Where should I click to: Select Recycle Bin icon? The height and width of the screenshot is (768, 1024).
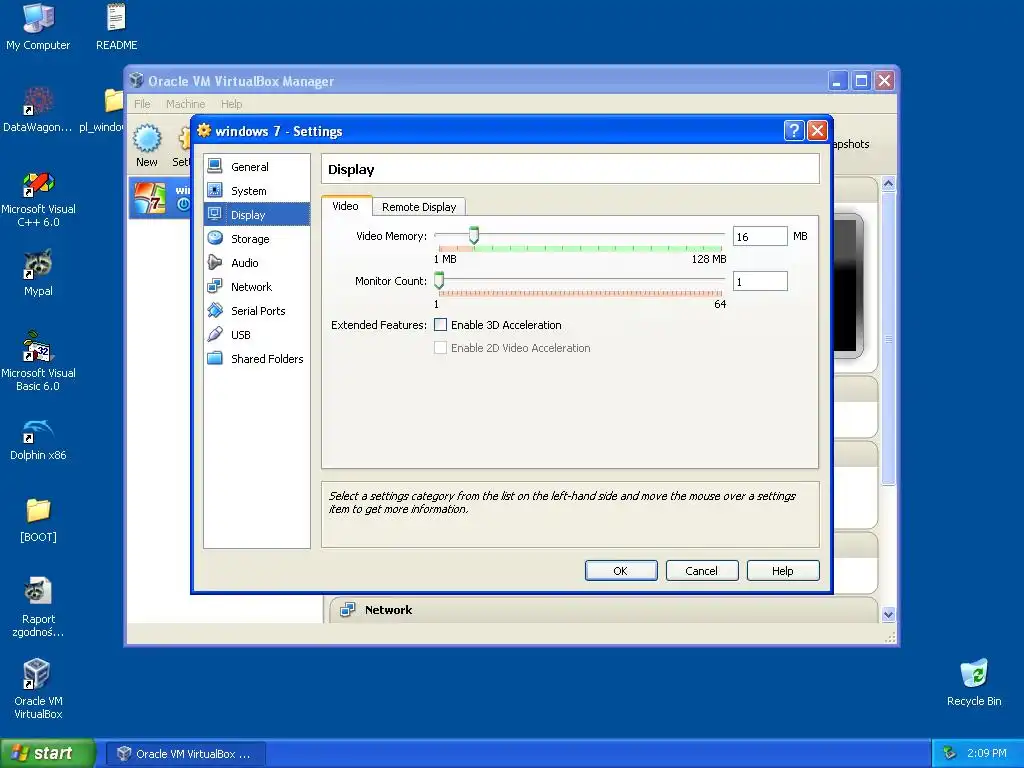974,682
